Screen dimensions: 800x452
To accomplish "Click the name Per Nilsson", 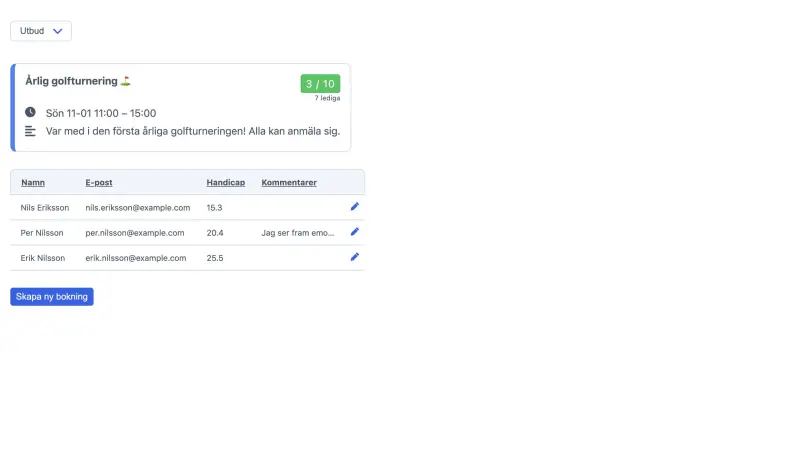I will [42, 233].
